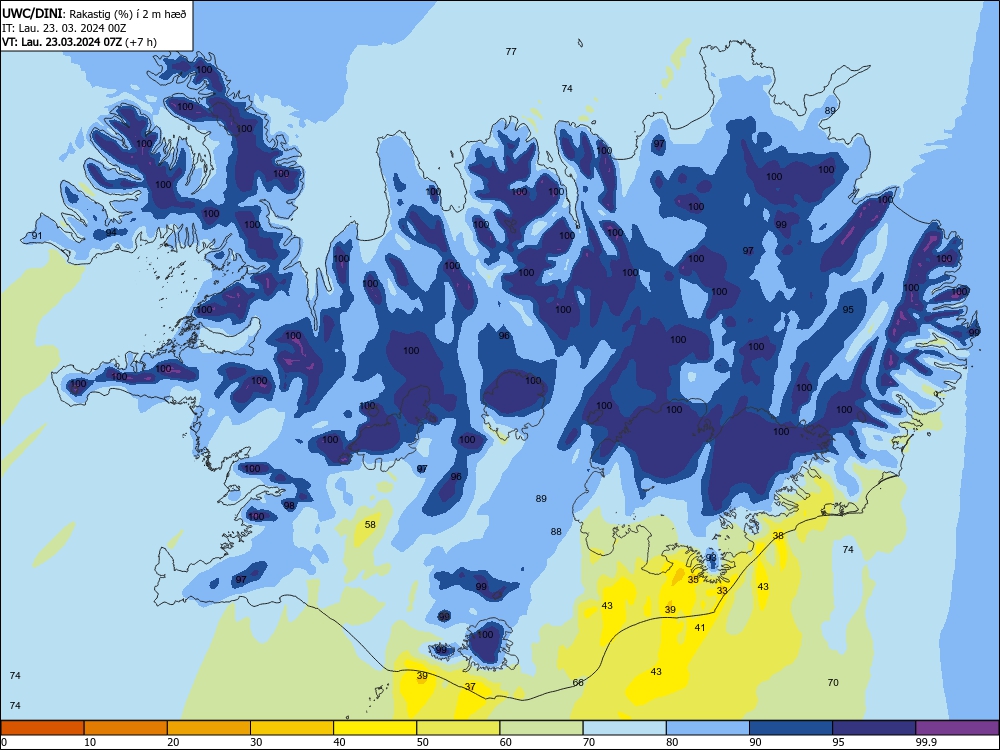Click the value 41 in the southeast sea

click(x=700, y=628)
